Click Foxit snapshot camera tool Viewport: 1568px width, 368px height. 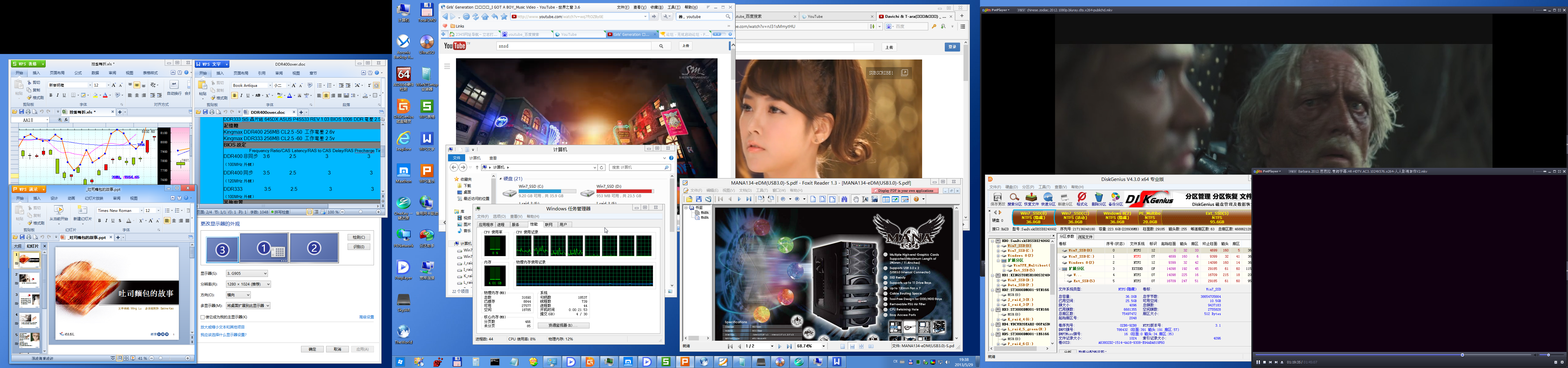[x=875, y=199]
